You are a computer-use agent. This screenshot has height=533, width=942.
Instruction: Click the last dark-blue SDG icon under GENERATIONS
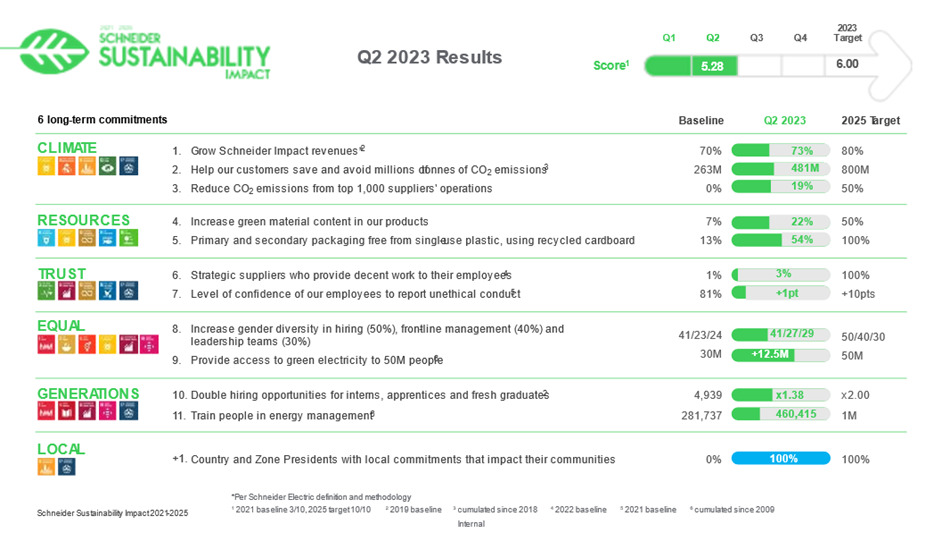[129, 411]
